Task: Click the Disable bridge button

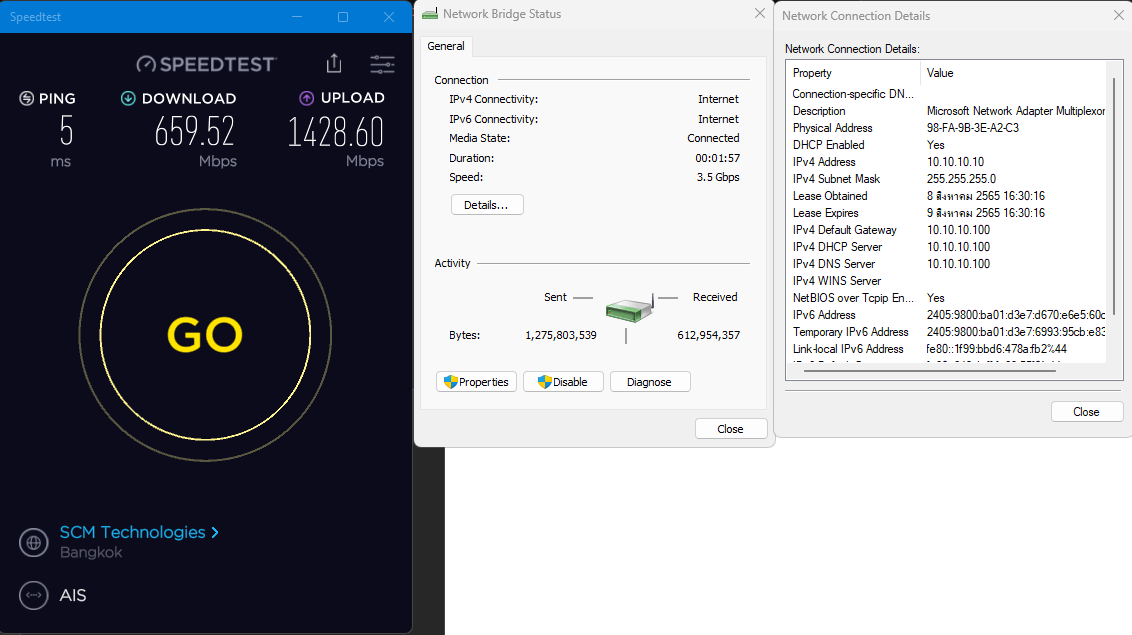Action: coord(563,382)
